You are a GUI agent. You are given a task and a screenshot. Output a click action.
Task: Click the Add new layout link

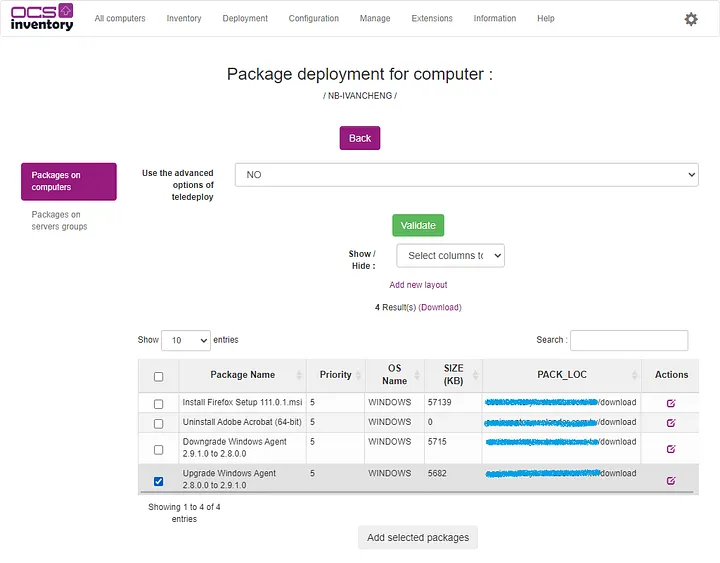[418, 285]
